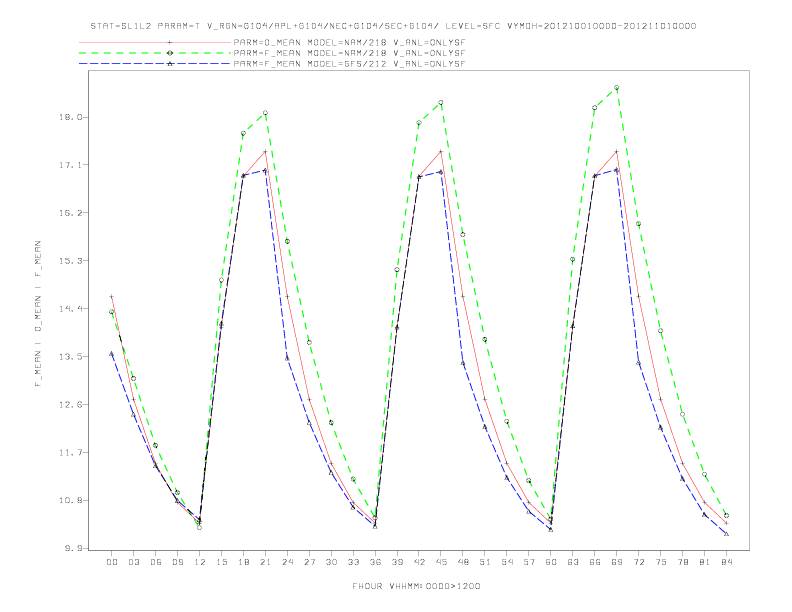Click the x-axis hour label 09
Viewport: 792px width, 612px height.
click(178, 562)
